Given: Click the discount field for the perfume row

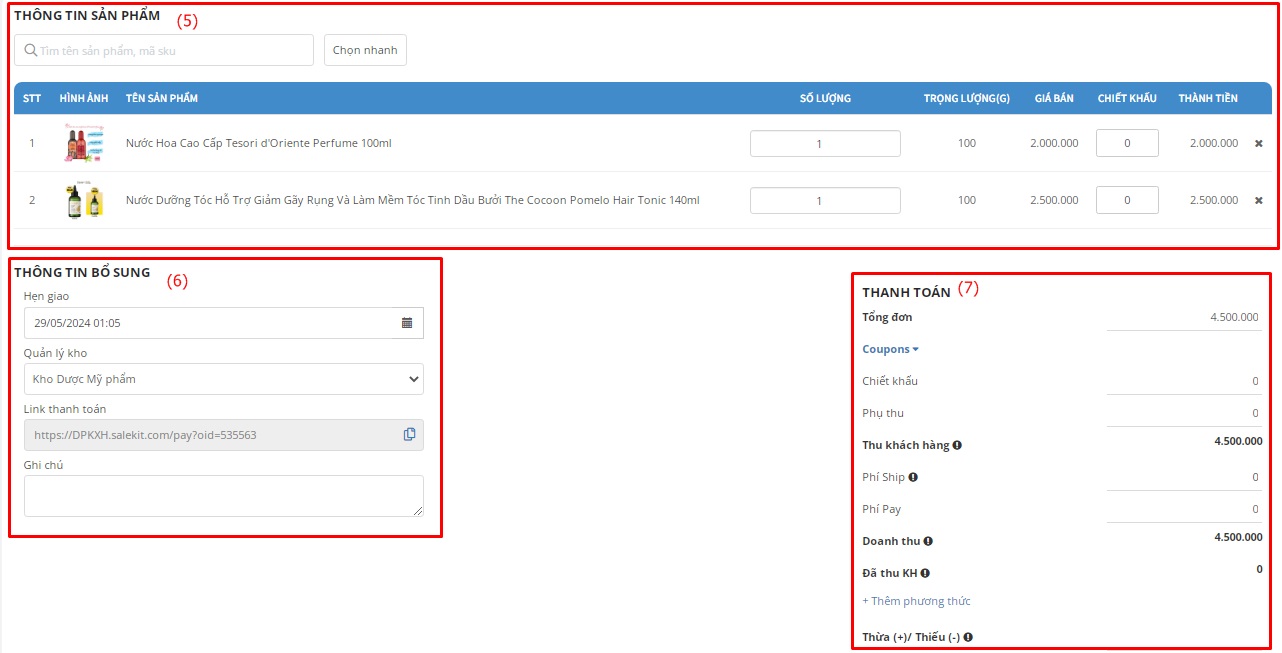Looking at the screenshot, I should pos(1127,144).
